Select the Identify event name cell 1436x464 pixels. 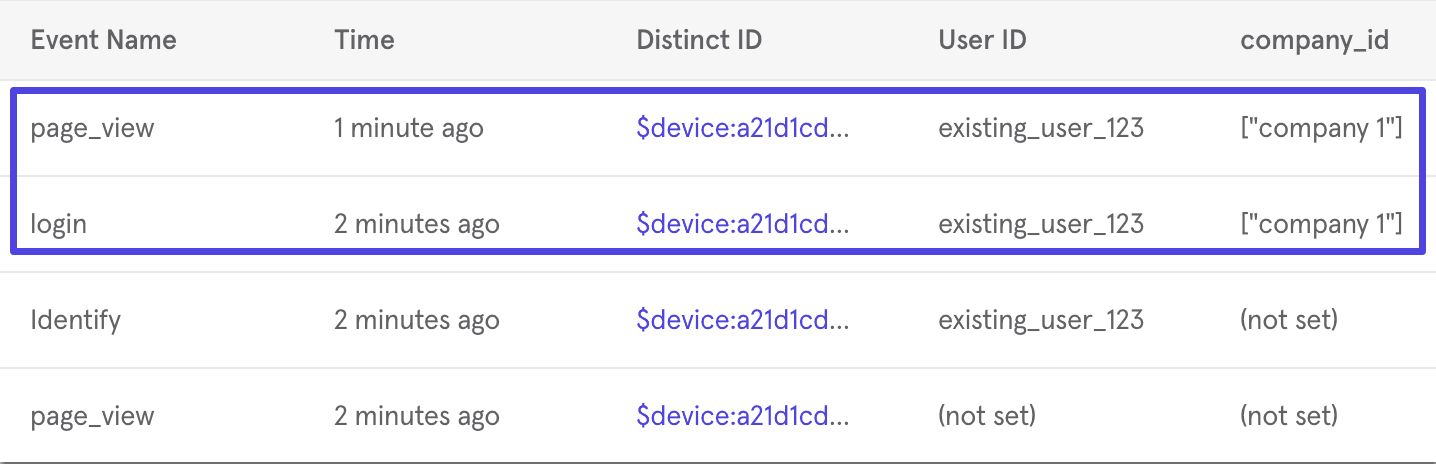click(x=75, y=320)
